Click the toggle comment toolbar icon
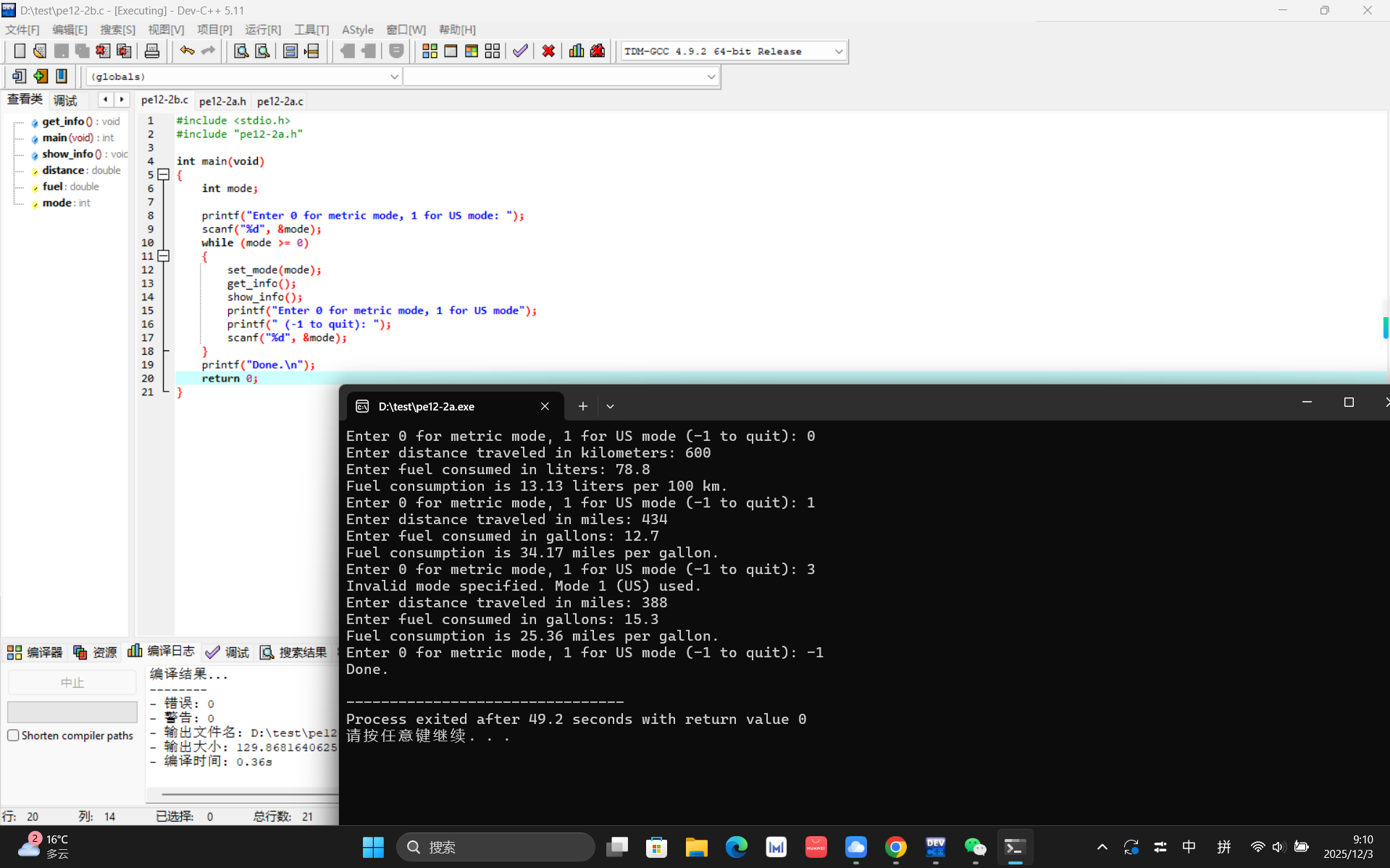1390x868 pixels. pyautogui.click(x=396, y=51)
